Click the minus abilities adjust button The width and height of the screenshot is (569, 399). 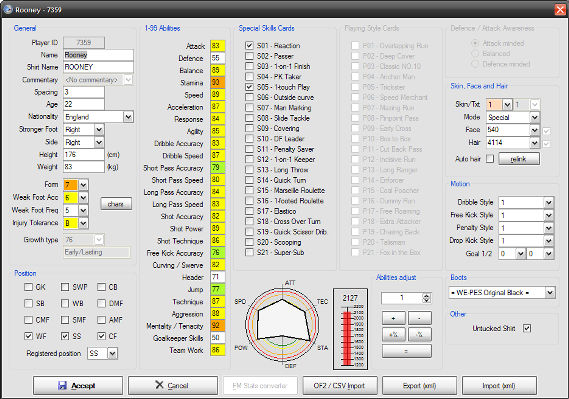pyautogui.click(x=419, y=318)
